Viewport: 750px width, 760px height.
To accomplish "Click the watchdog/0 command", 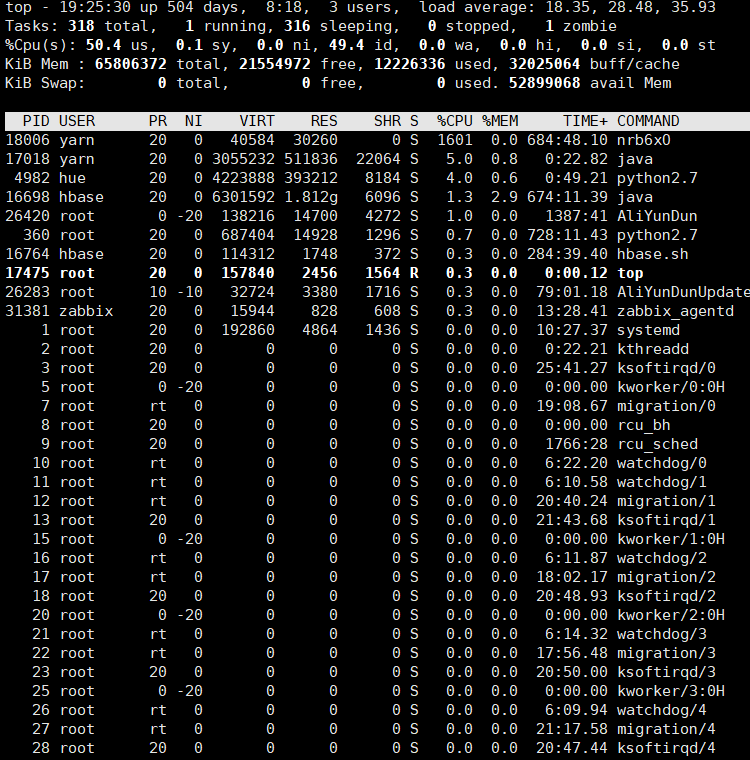I will (x=661, y=463).
